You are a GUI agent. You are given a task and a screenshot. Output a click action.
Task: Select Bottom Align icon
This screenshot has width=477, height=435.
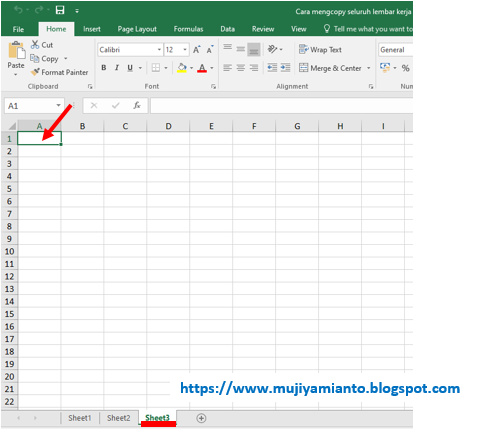254,50
